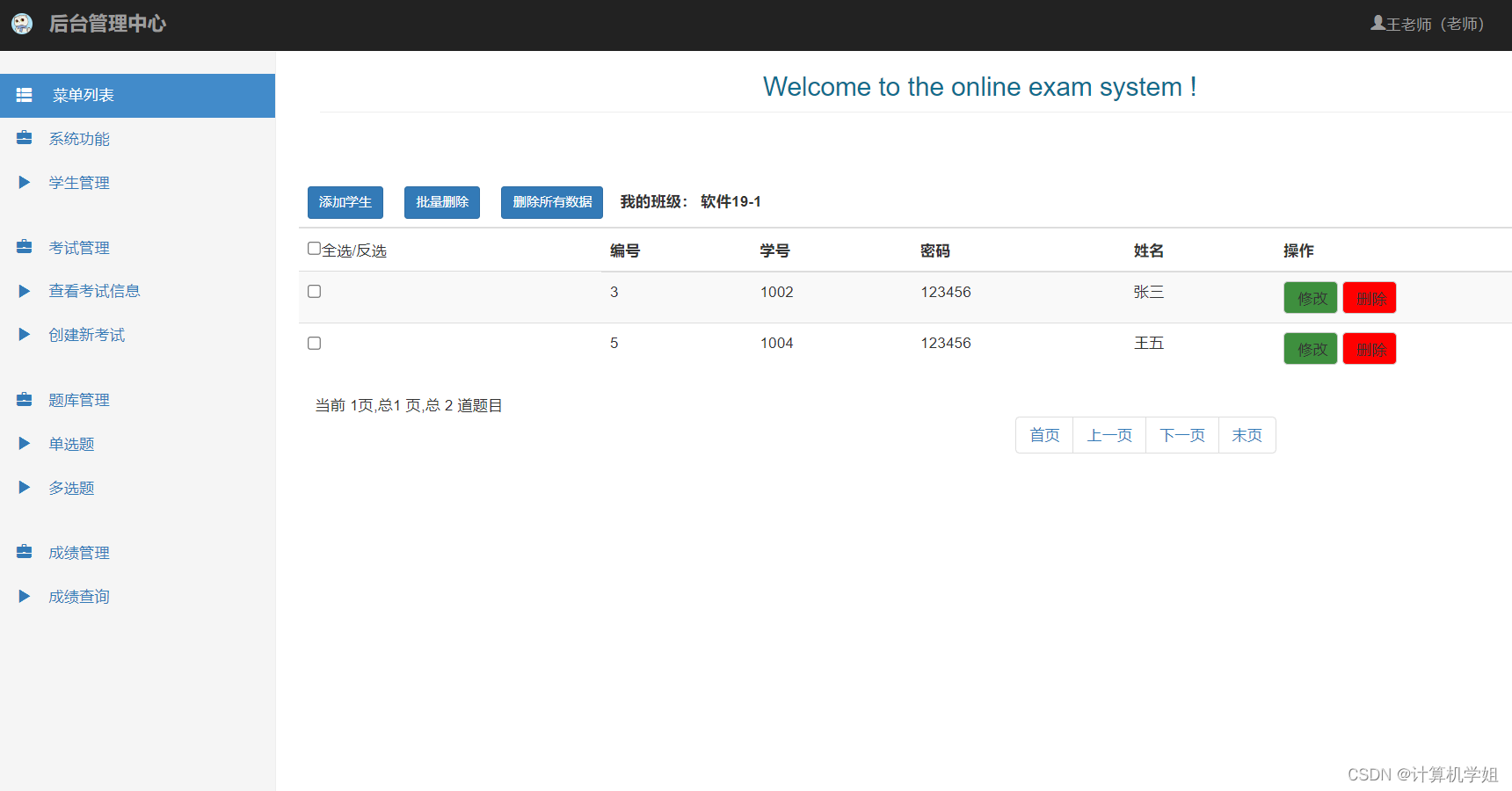This screenshot has width=1512, height=791.
Task: Open the 菜单列表 menu header
Action: tap(137, 95)
